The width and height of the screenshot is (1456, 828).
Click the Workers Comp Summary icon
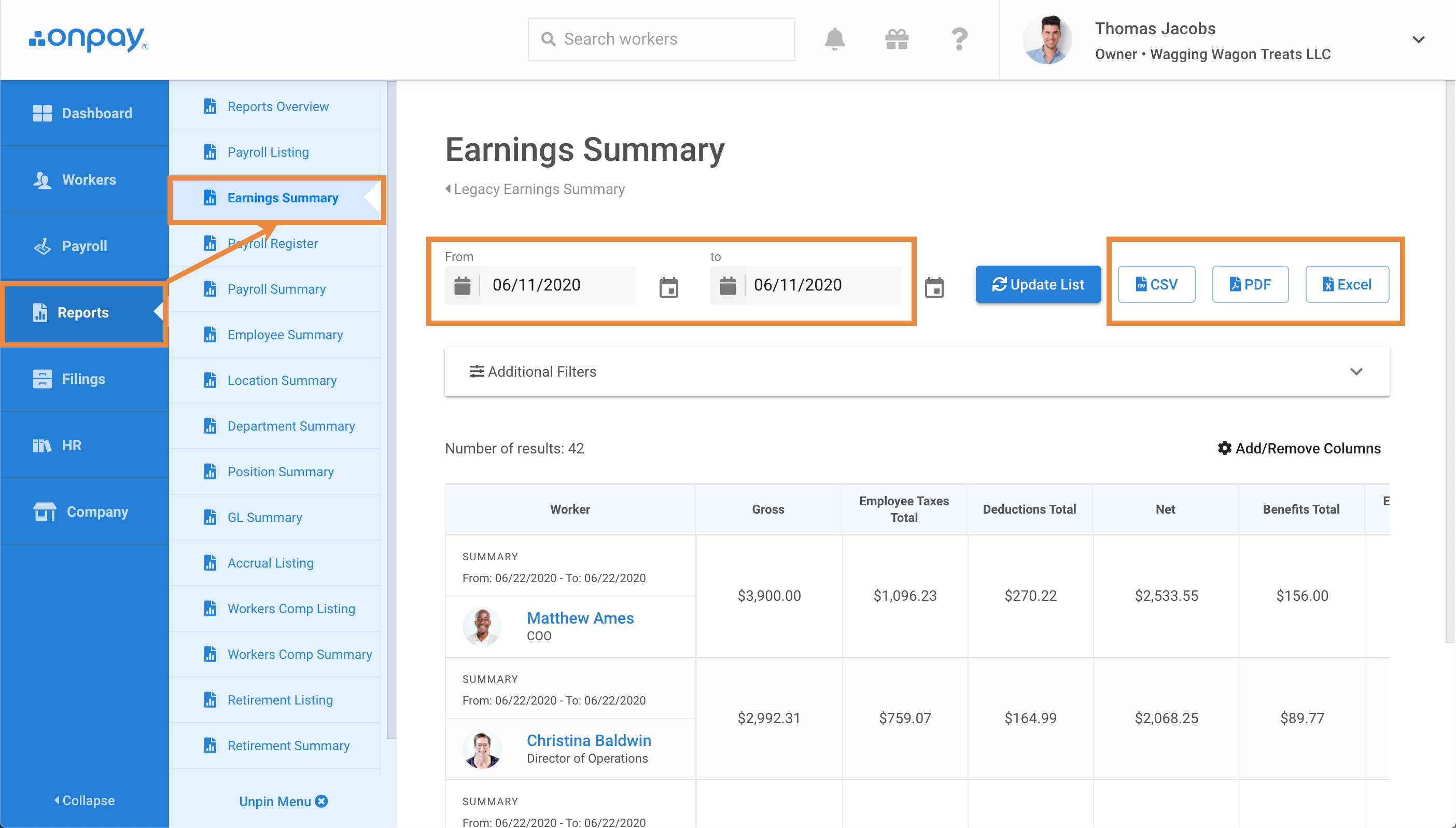pos(211,654)
